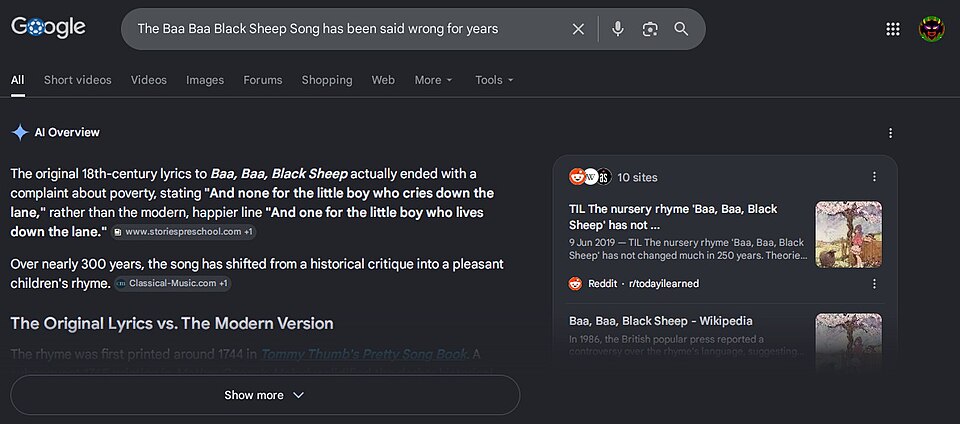Open the TIL nursery rhyme Reddit result title
Screen dimensions: 960x424
[x=673, y=217]
